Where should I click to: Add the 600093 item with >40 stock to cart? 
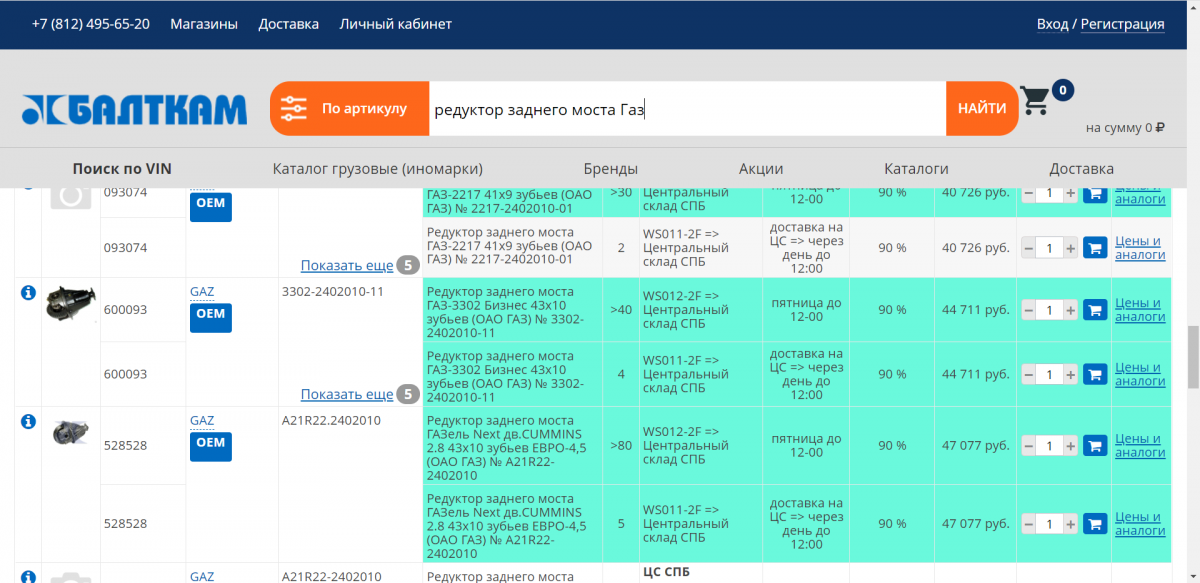(1094, 310)
